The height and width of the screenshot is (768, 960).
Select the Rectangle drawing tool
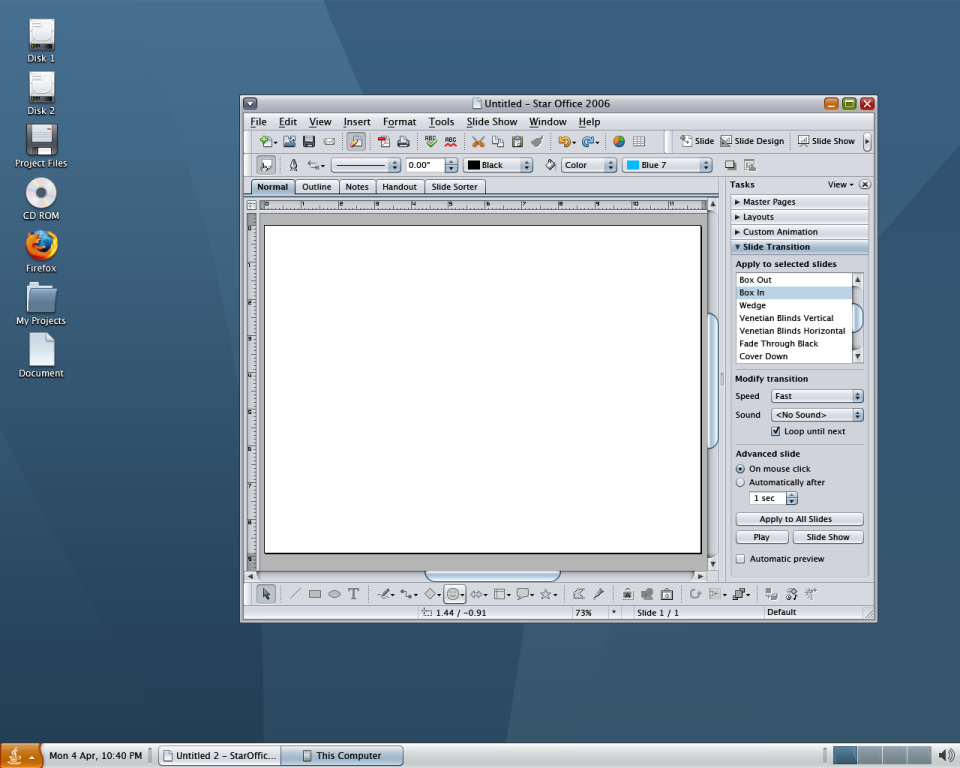[315, 594]
